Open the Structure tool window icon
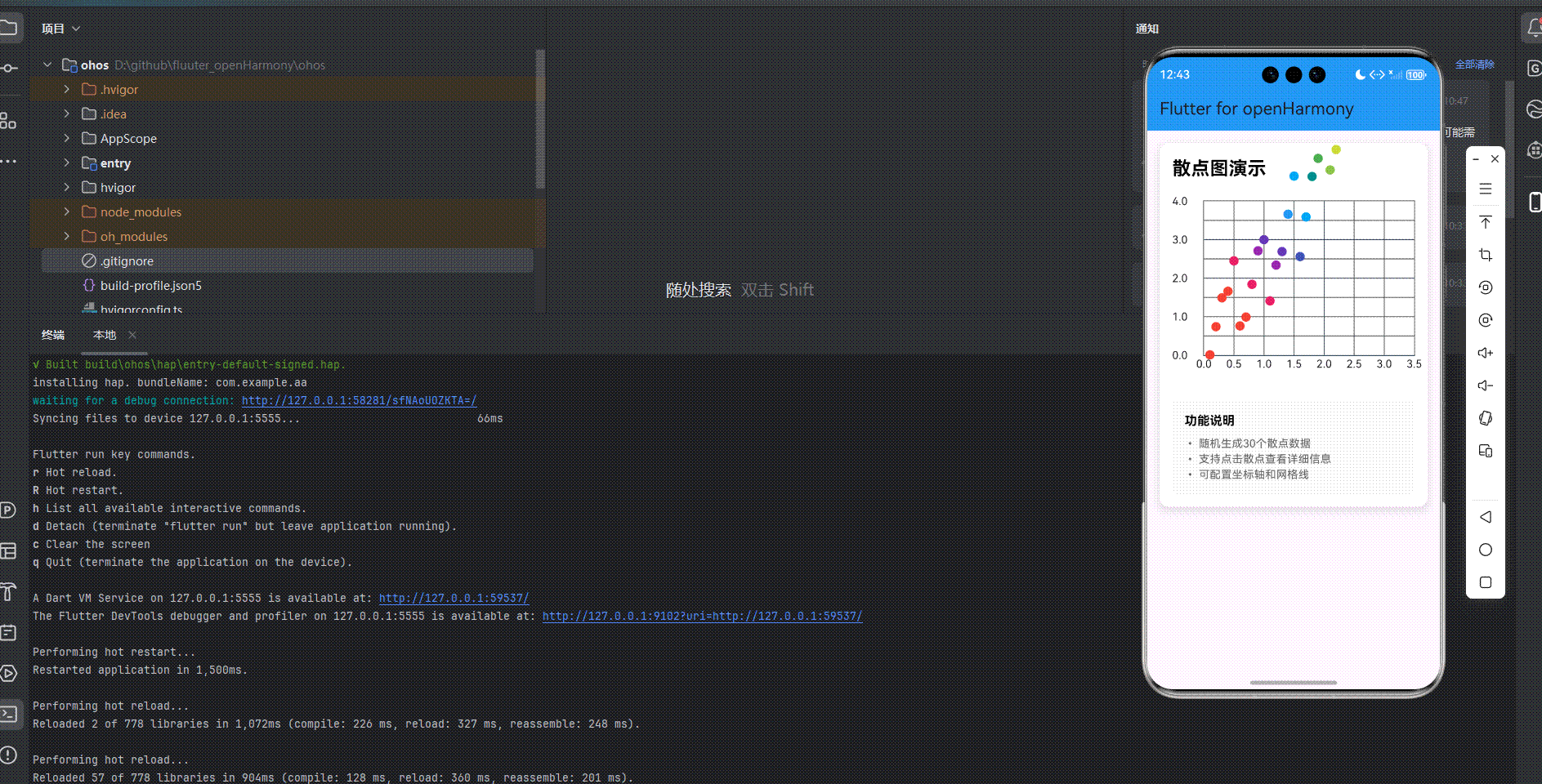The height and width of the screenshot is (784, 1542). (x=8, y=121)
